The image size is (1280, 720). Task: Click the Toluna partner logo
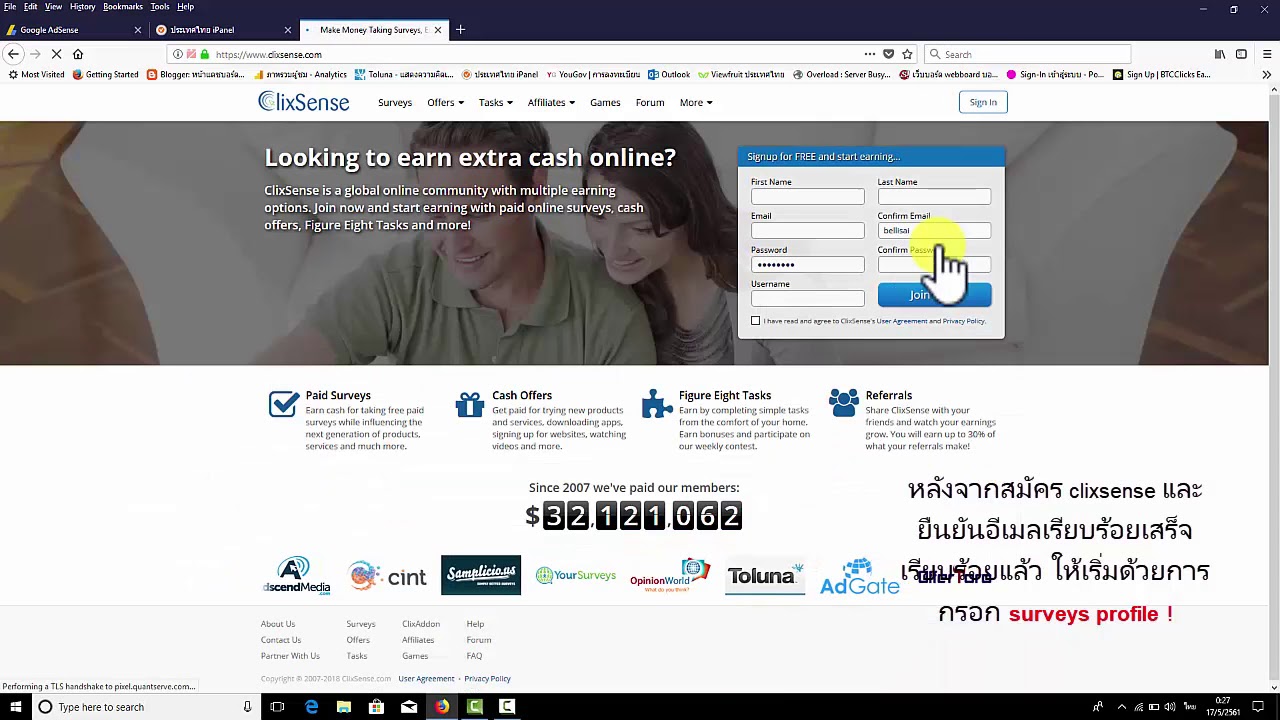coord(765,576)
